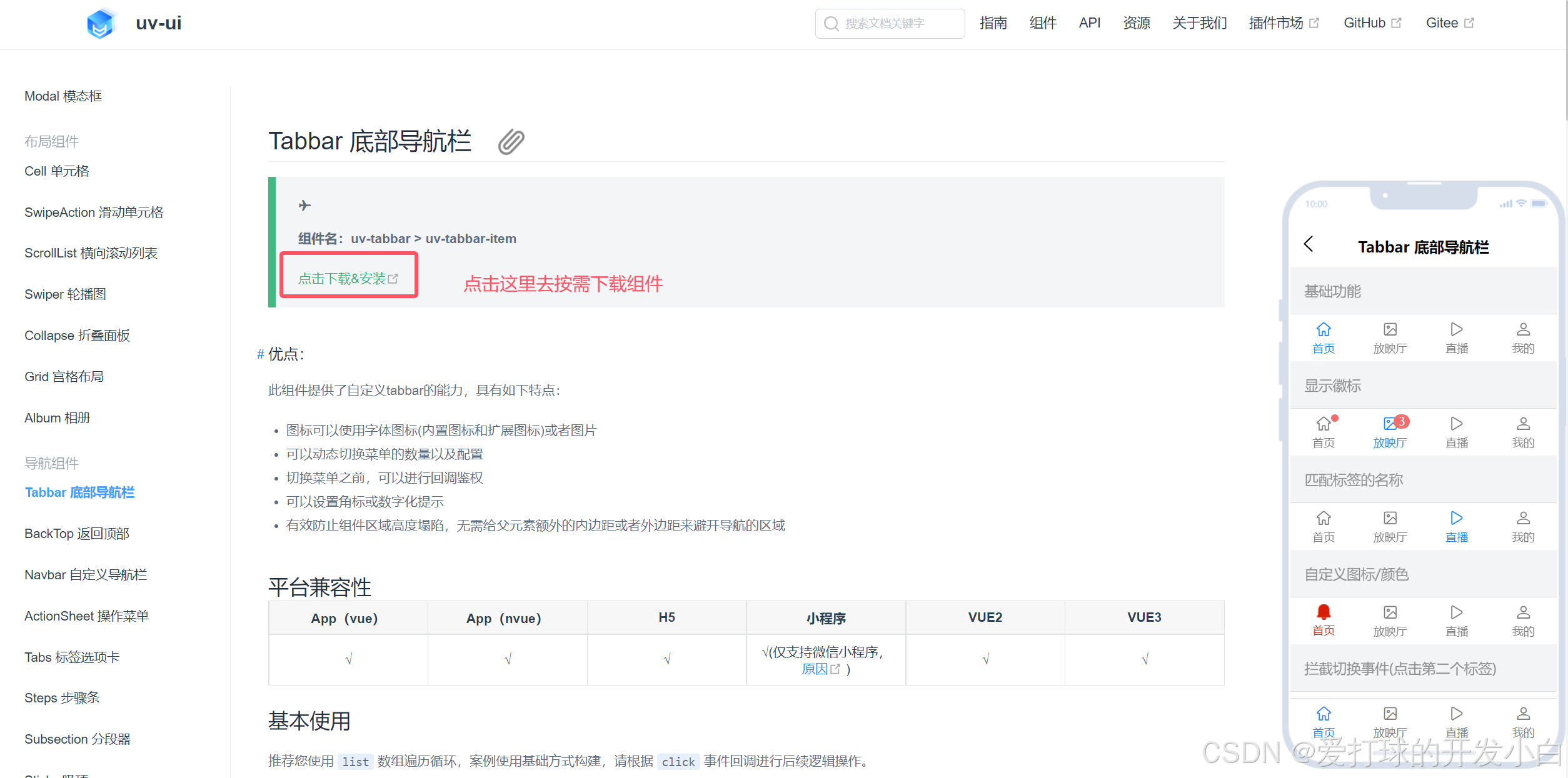Open Subsection 分段器 in sidebar
1568x778 pixels.
click(78, 739)
